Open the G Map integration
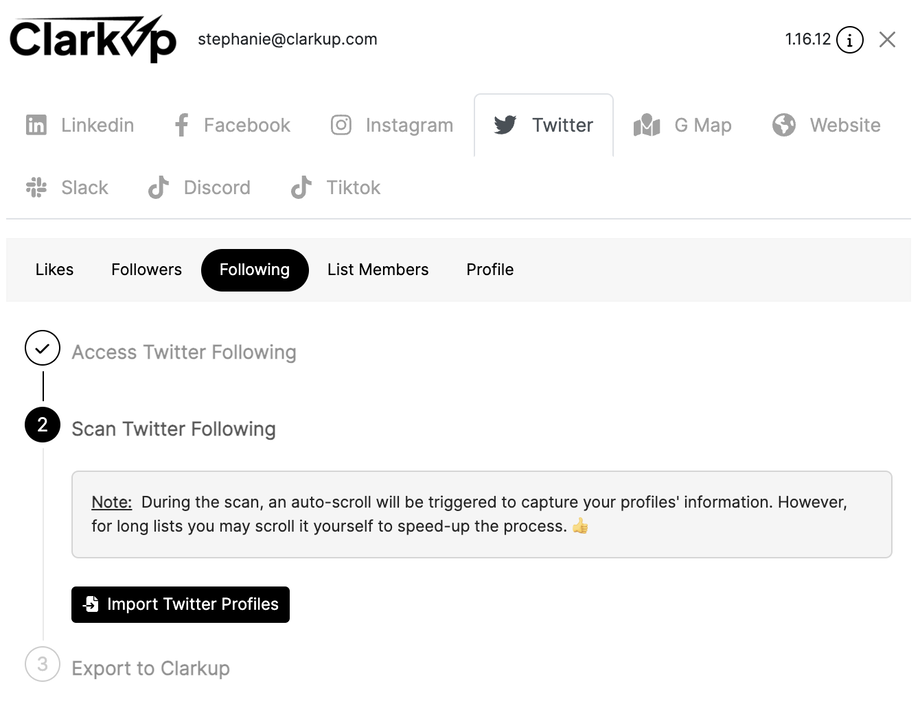The image size is (920, 723). click(x=683, y=125)
